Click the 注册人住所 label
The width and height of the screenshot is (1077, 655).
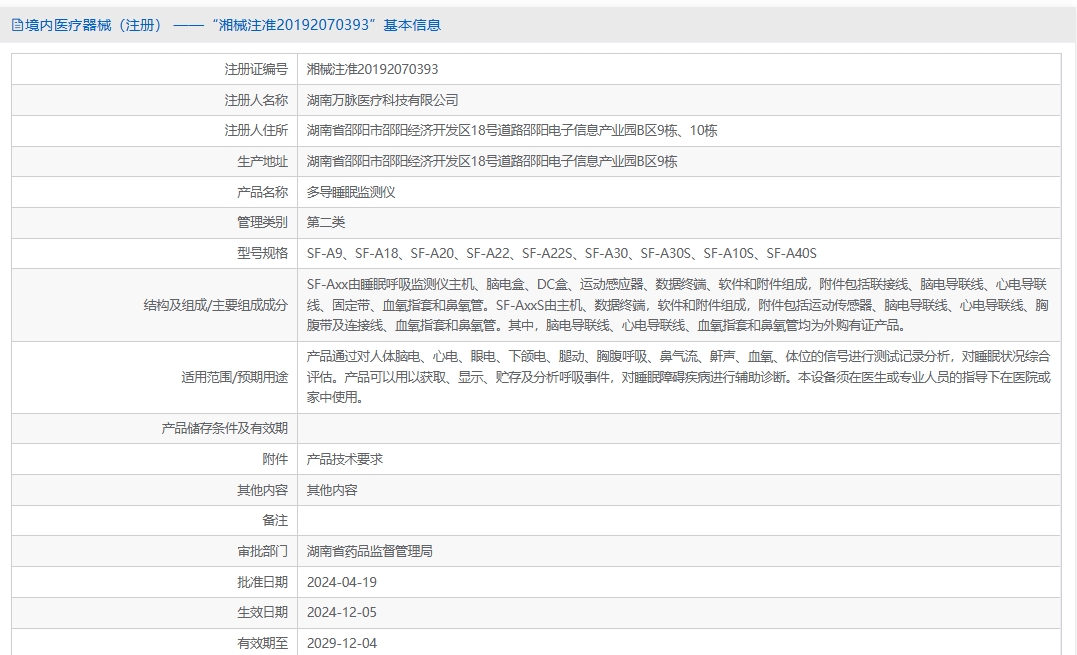coord(256,130)
